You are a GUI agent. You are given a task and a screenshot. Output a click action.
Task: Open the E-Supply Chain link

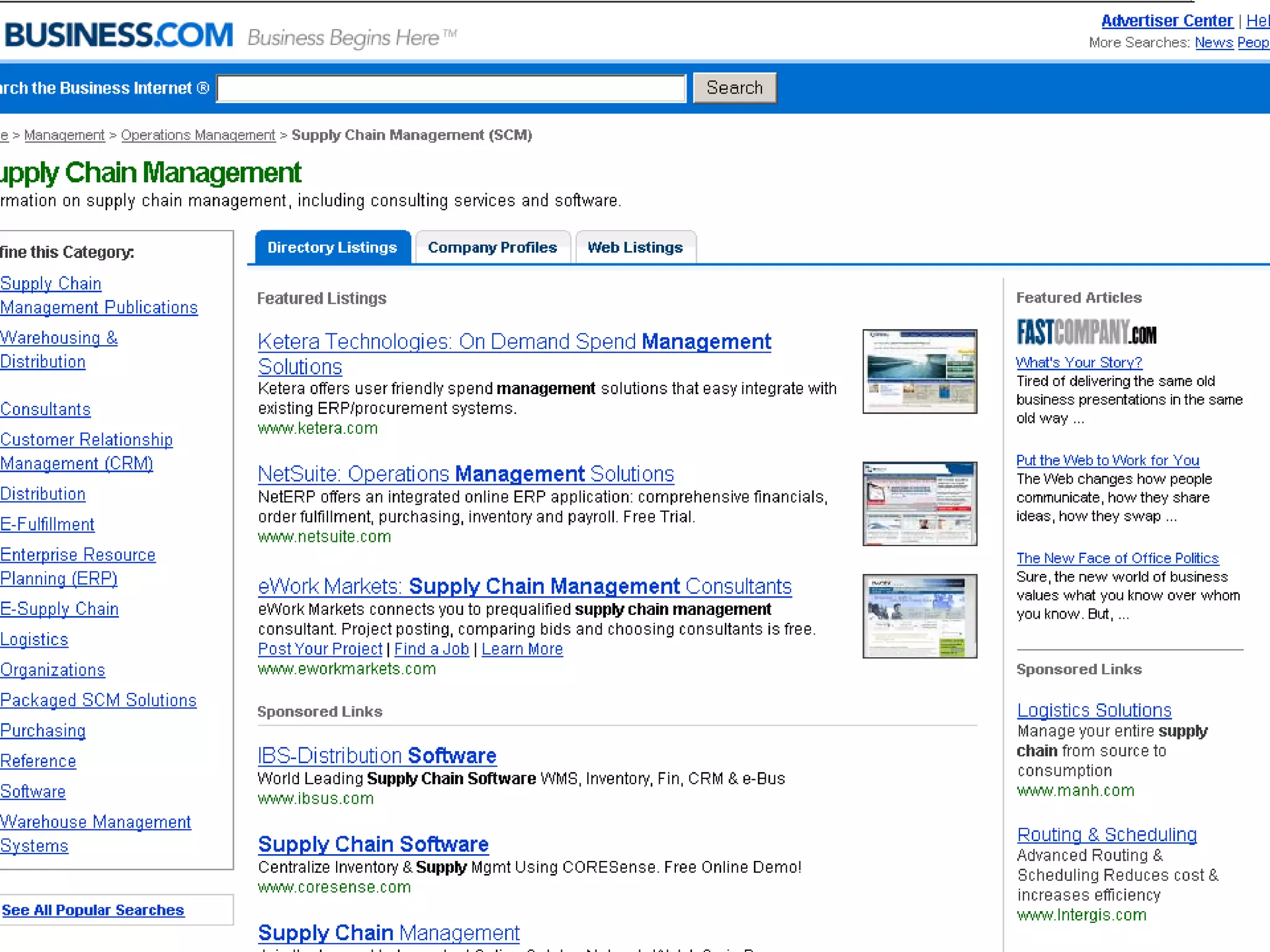(x=59, y=609)
